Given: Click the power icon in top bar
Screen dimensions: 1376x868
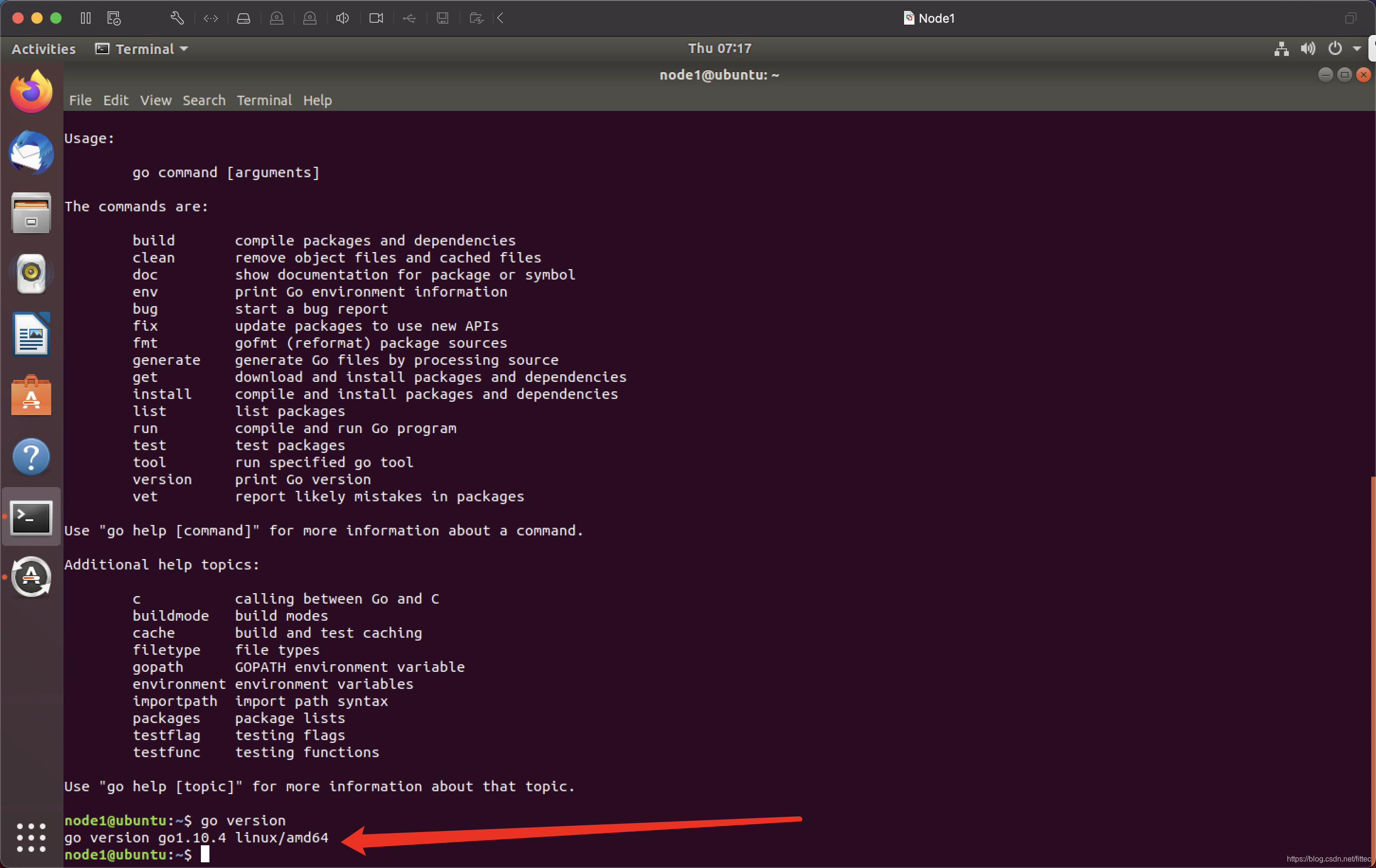Looking at the screenshot, I should tap(1335, 49).
